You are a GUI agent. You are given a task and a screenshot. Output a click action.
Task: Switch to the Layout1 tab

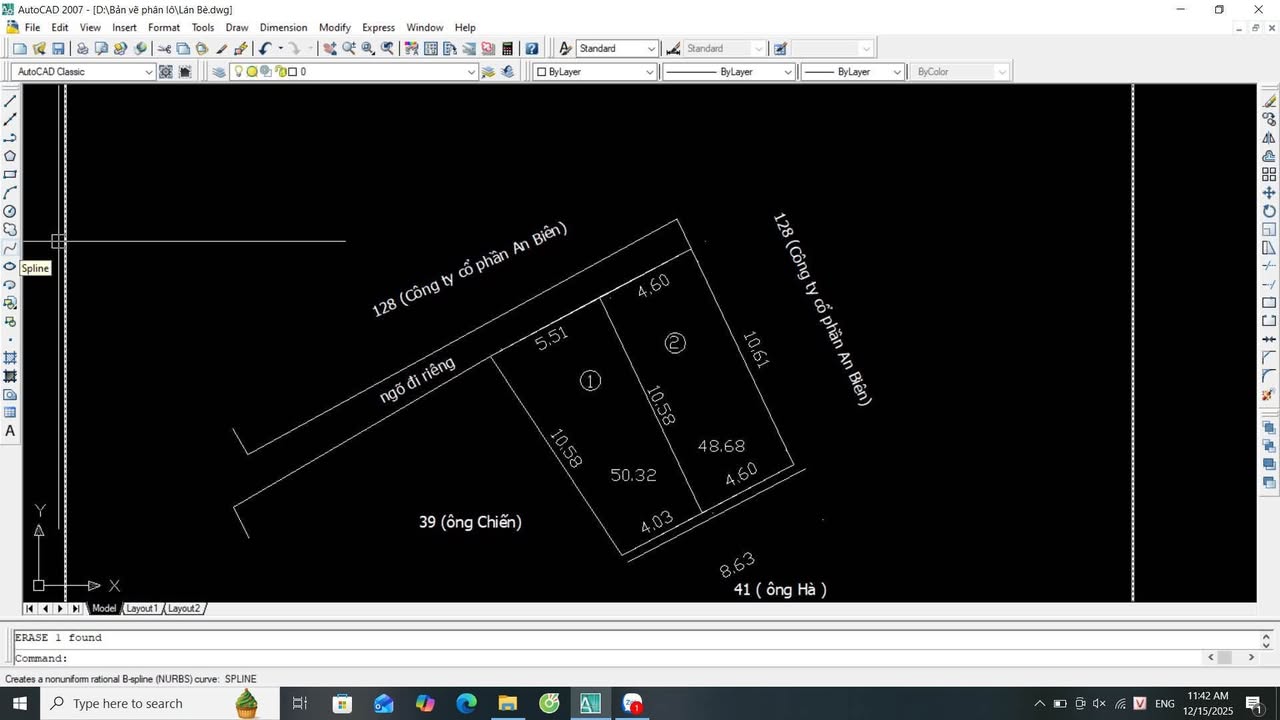[142, 608]
